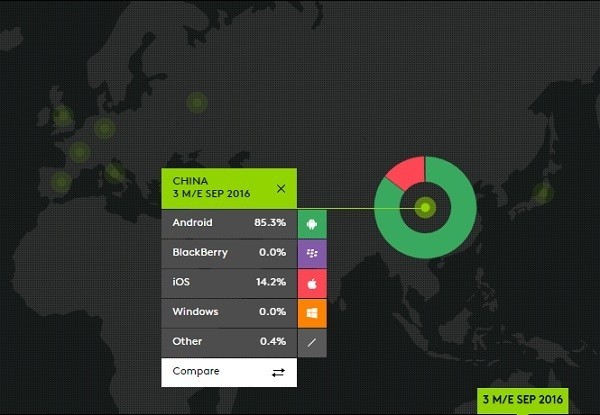Select the iOS 14.2% row
Screen dimensions: 600x415
click(x=228, y=282)
